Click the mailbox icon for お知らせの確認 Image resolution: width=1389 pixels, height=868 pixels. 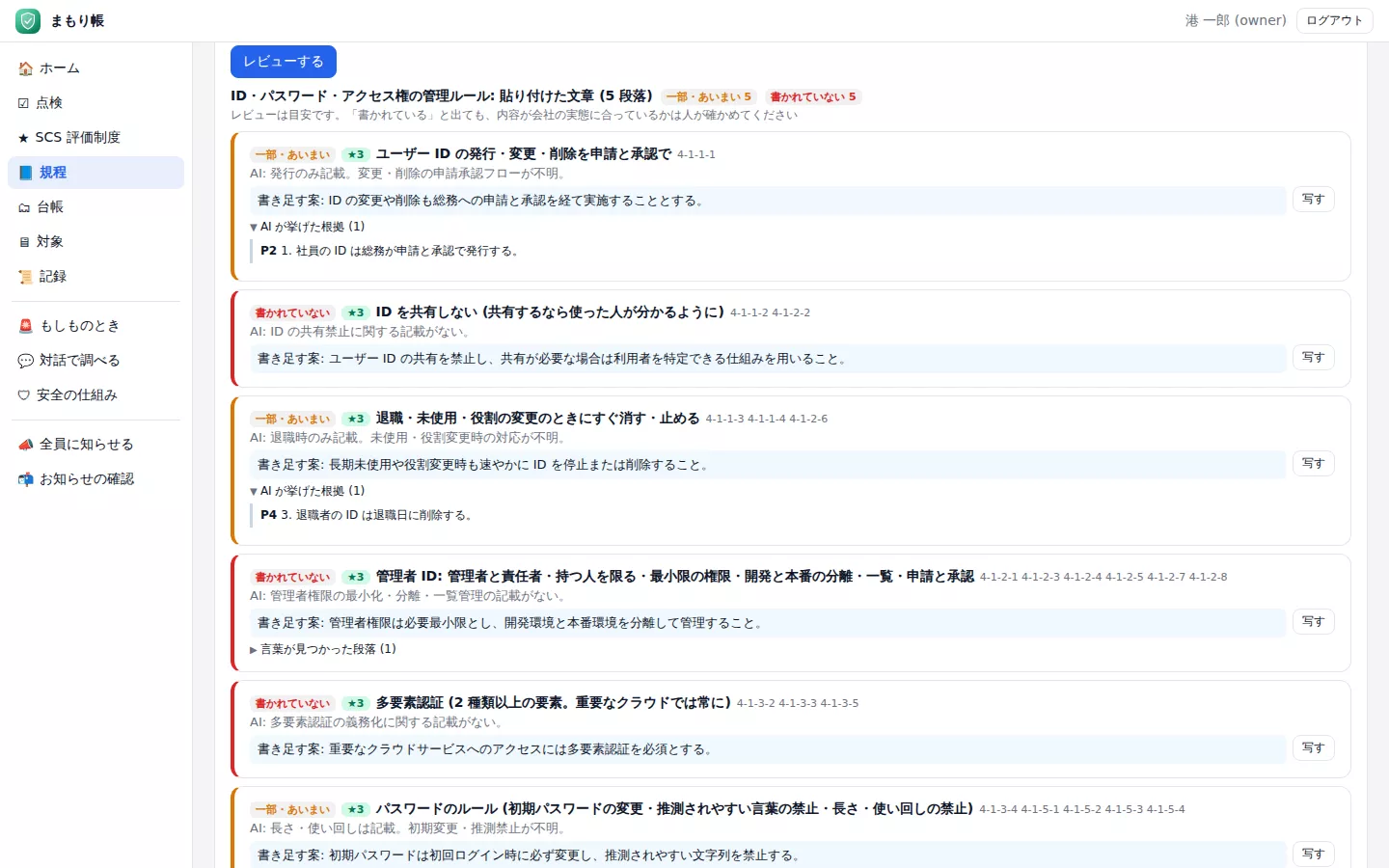[x=25, y=479]
